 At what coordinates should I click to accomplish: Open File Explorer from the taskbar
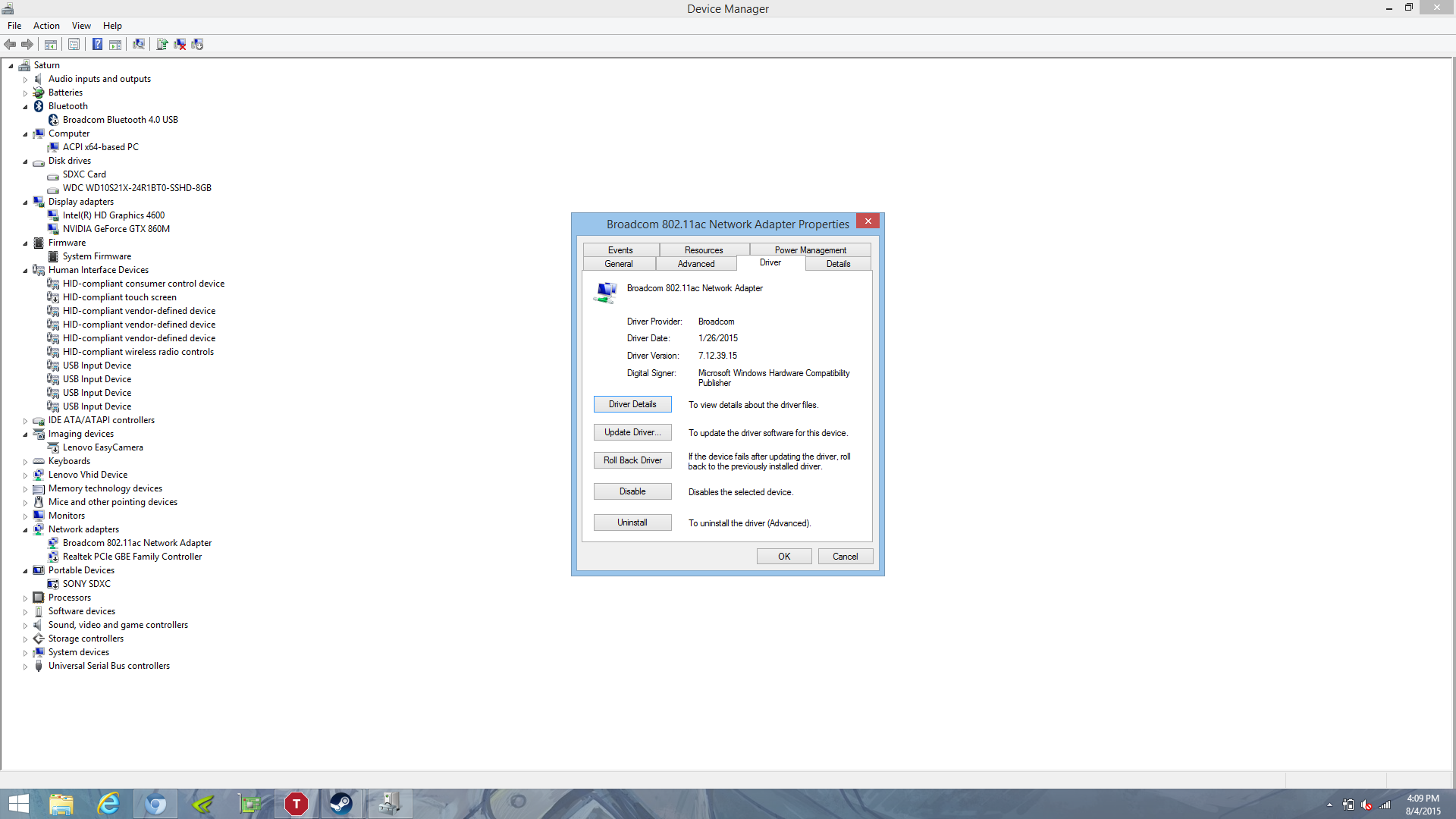point(61,804)
